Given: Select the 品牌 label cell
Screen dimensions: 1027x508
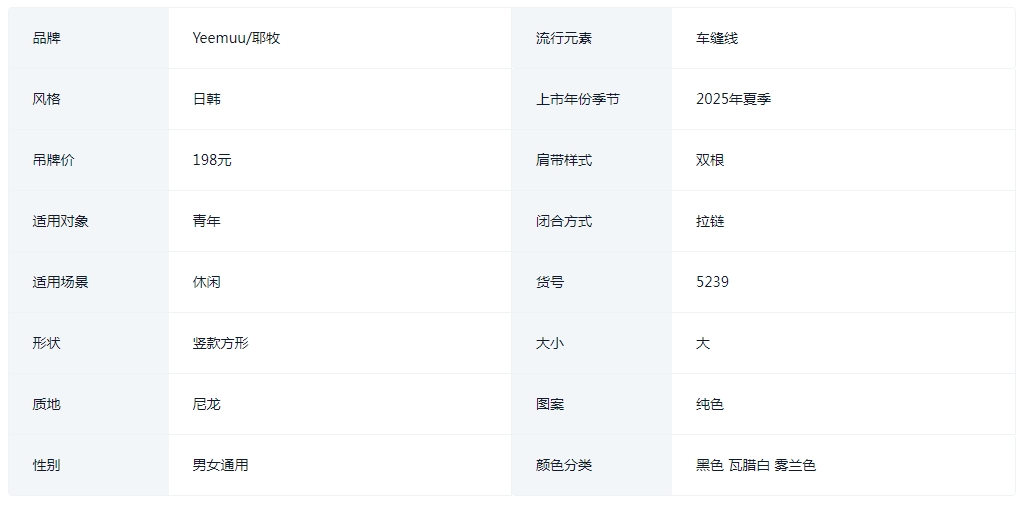Looking at the screenshot, I should pos(88,38).
